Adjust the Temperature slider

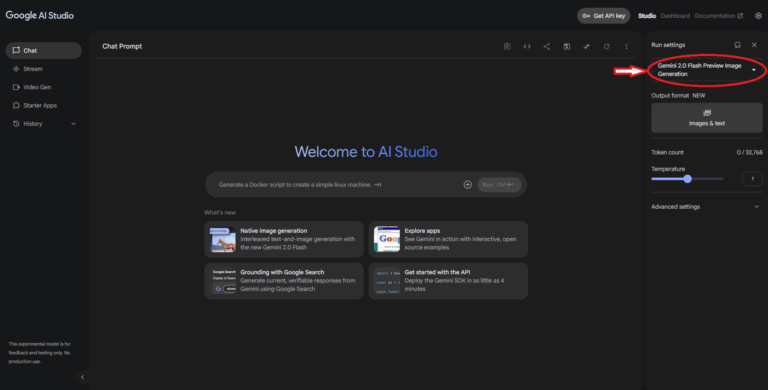point(687,179)
